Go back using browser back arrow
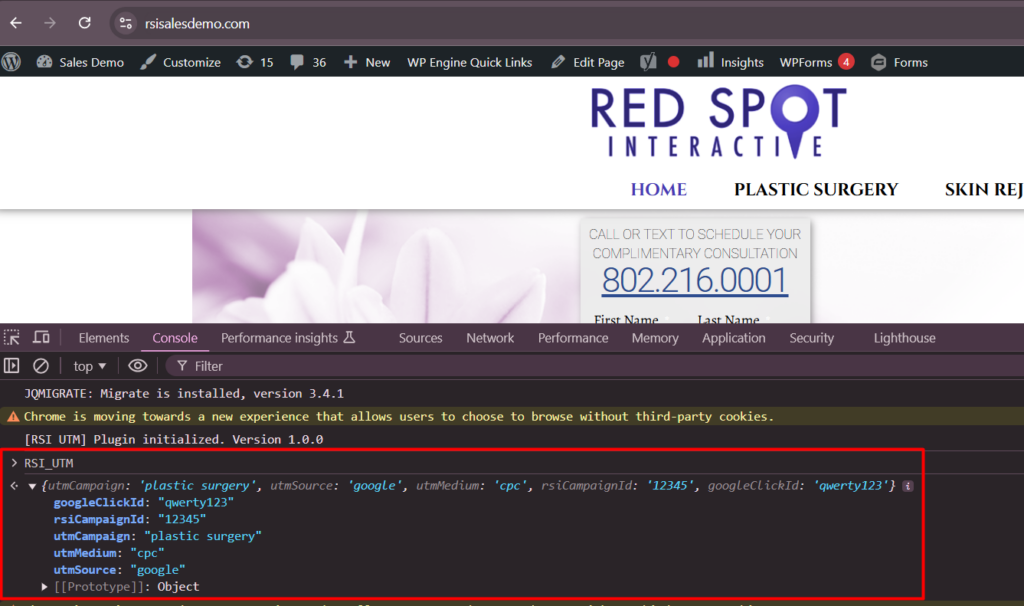Image resolution: width=1024 pixels, height=606 pixels. click(x=16, y=24)
